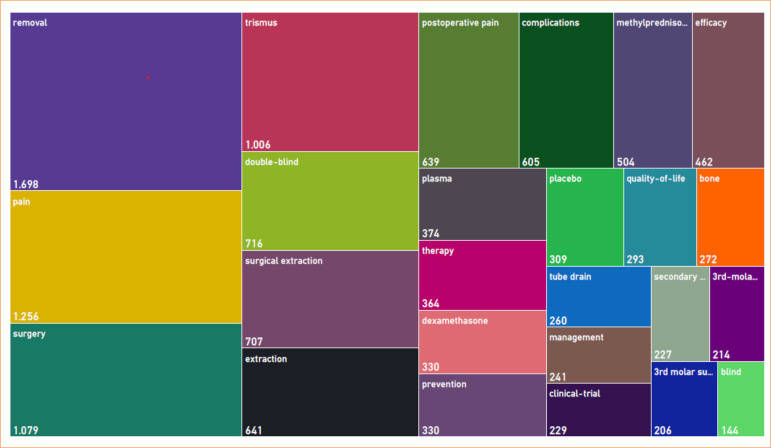Select the double-blind lime tile
This screenshot has width=771, height=448.
[330, 201]
